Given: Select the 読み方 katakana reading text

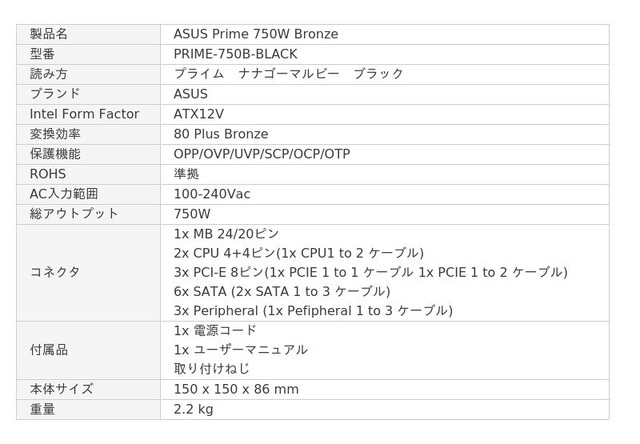Looking at the screenshot, I should tap(289, 74).
